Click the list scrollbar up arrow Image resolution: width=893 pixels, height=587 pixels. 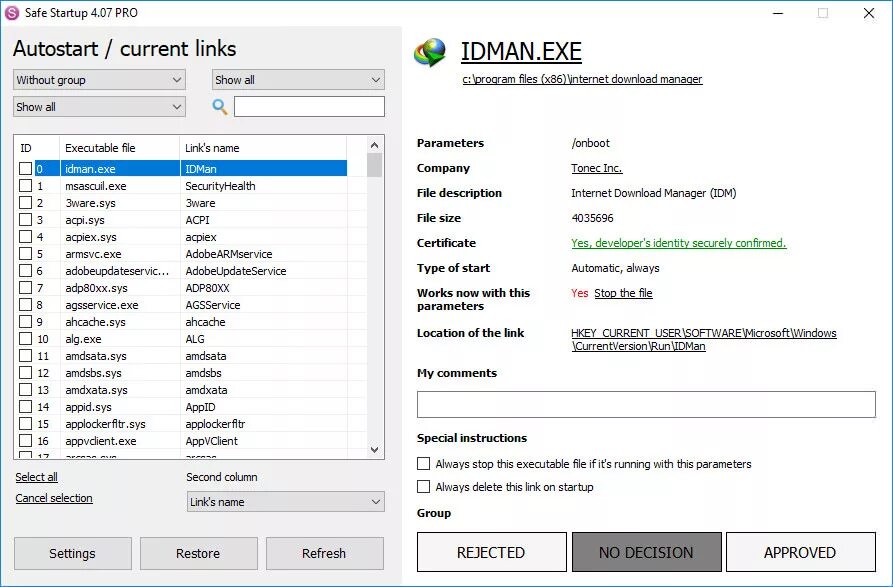click(374, 145)
